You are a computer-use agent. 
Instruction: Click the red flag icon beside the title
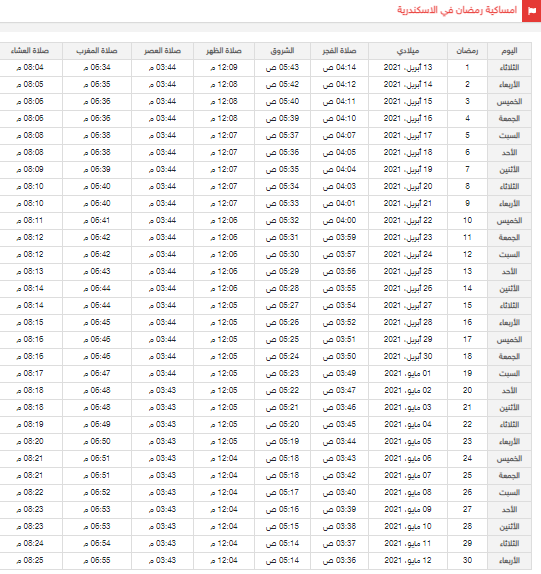click(531, 11)
